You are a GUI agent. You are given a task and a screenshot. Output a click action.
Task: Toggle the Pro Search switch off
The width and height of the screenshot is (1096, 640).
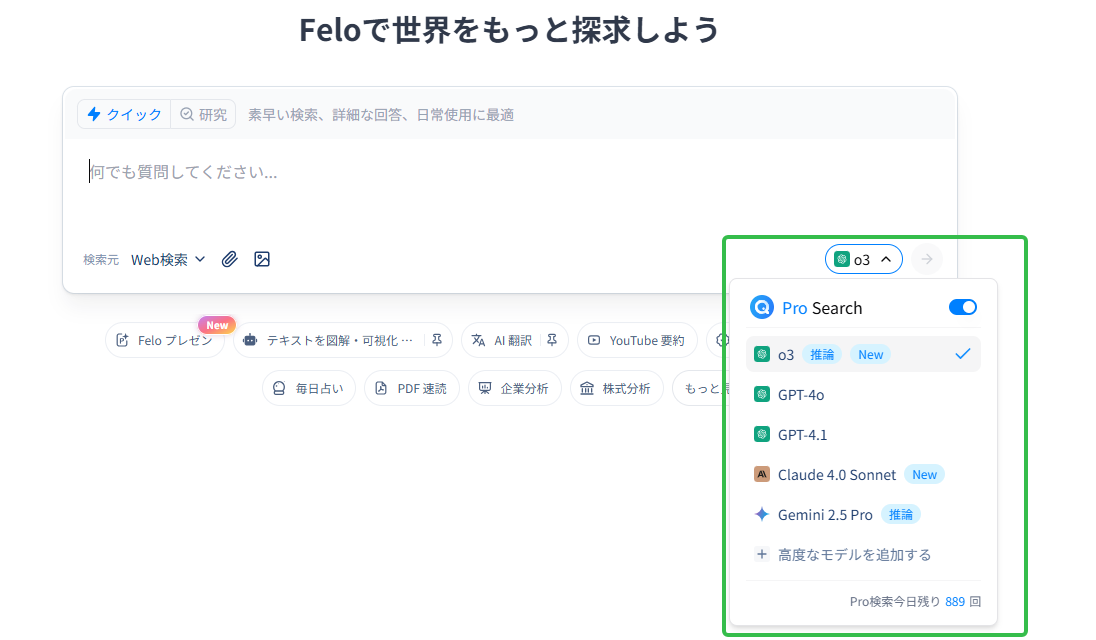coord(962,307)
